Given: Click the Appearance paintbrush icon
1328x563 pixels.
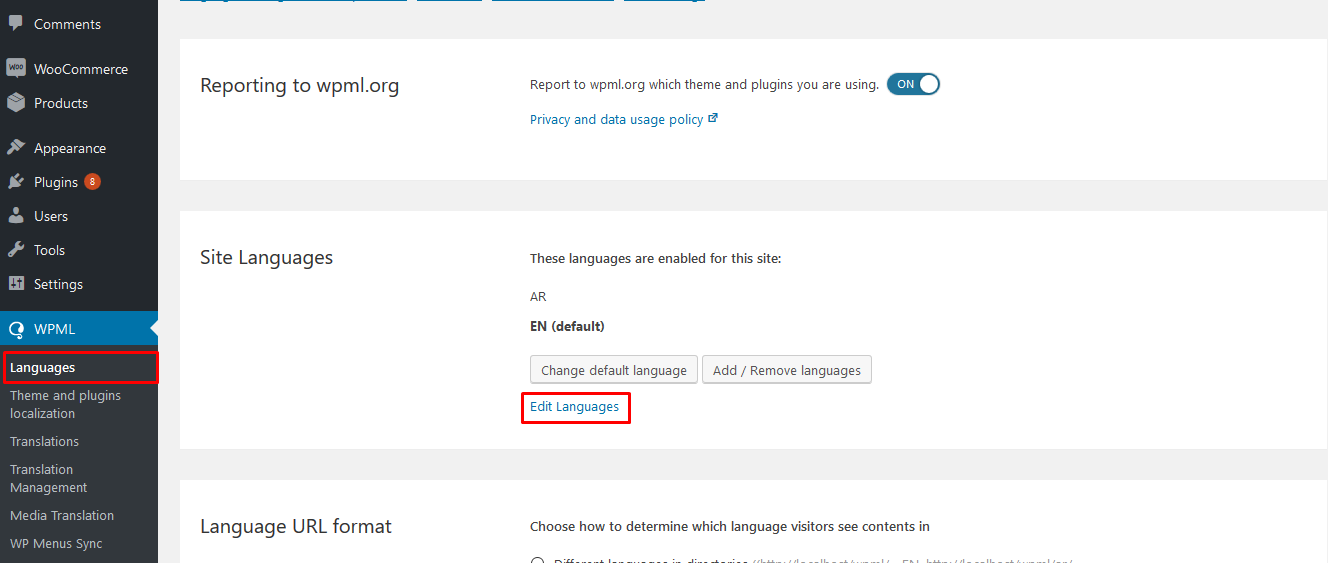Looking at the screenshot, I should 16,148.
